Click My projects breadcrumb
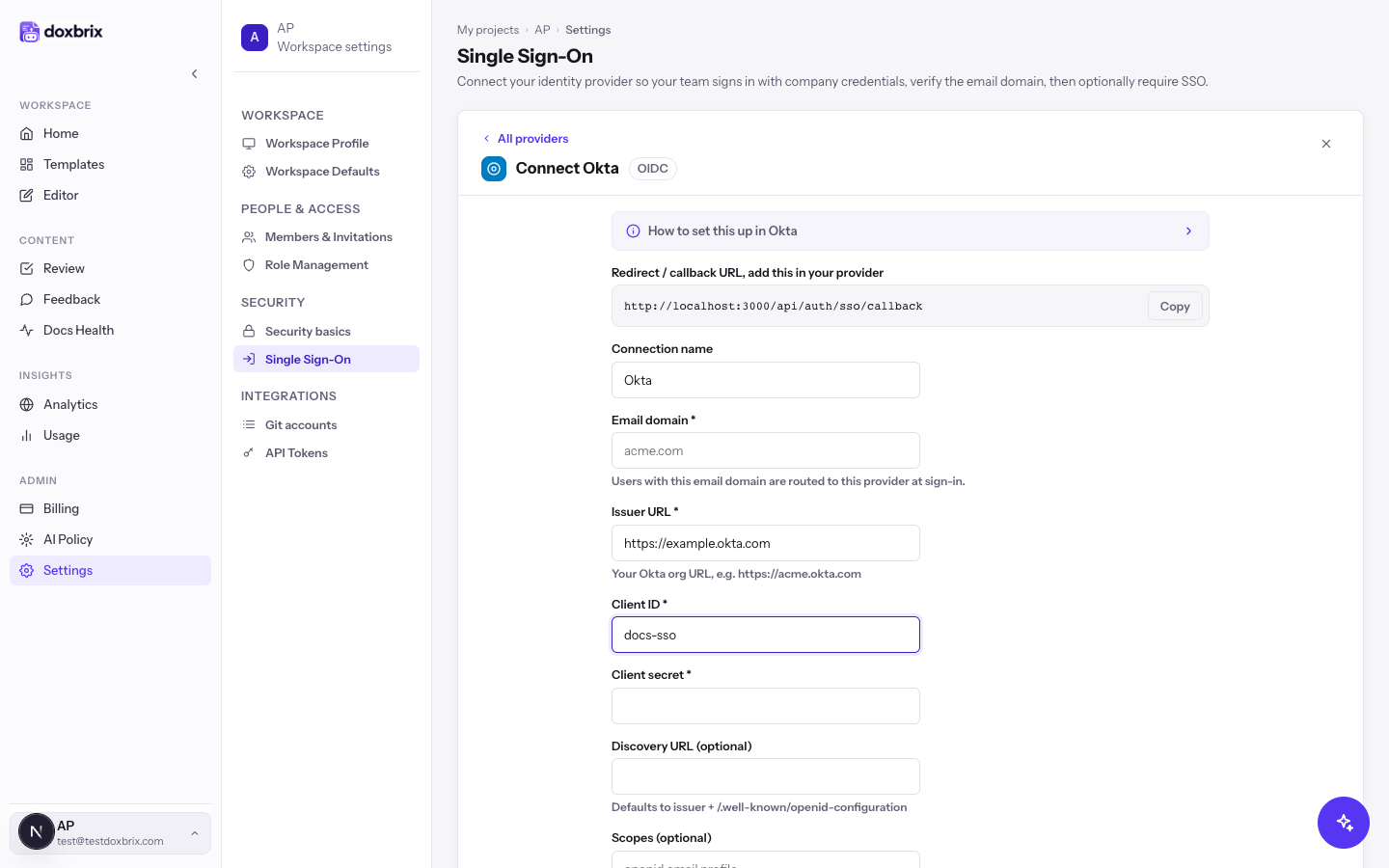 pos(488,30)
